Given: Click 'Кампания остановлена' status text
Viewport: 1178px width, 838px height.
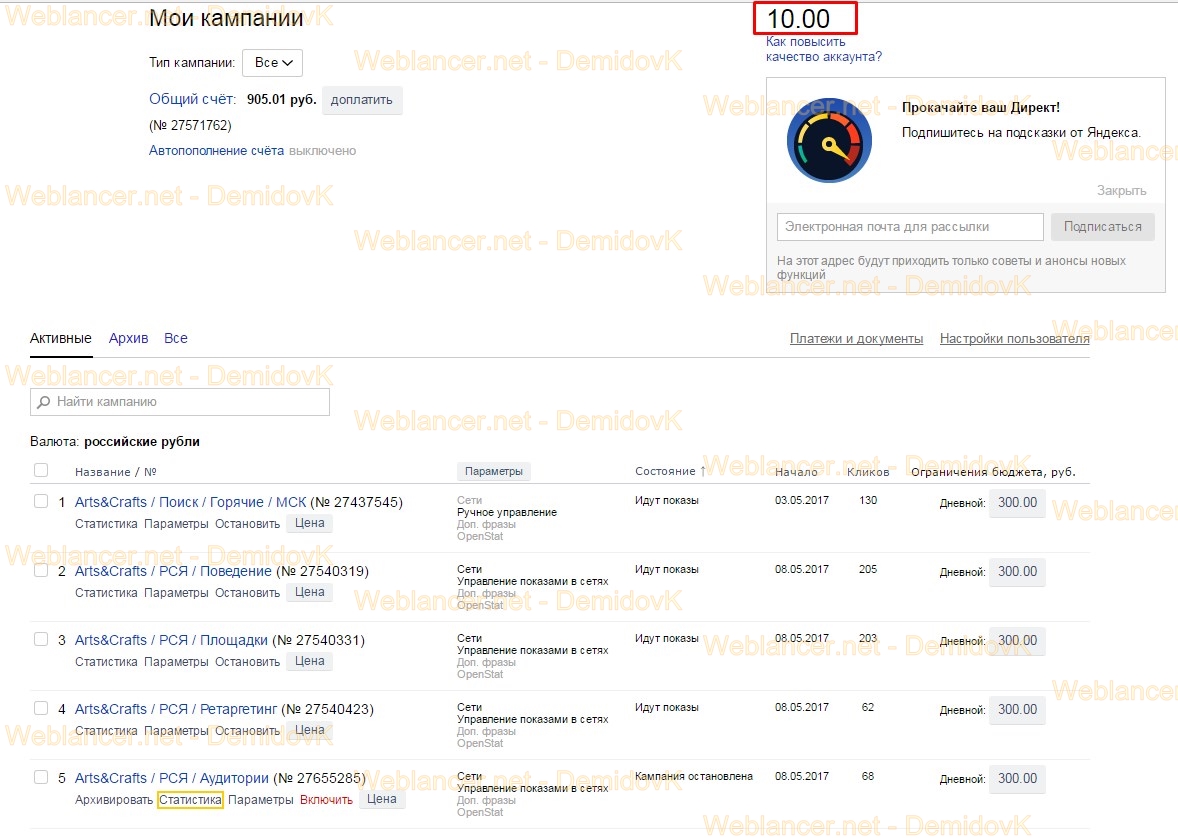Looking at the screenshot, I should (x=693, y=776).
